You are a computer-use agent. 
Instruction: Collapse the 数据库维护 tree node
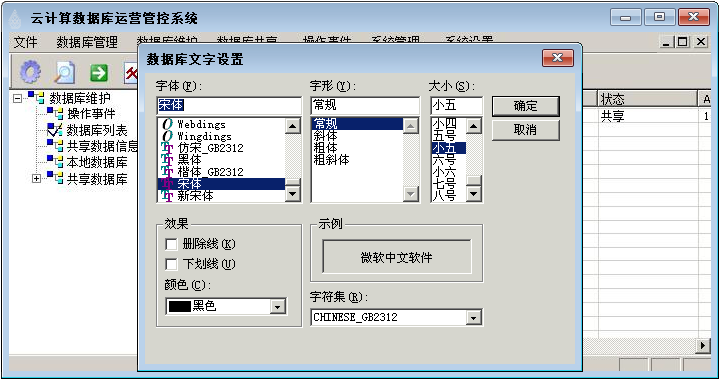[x=17, y=98]
